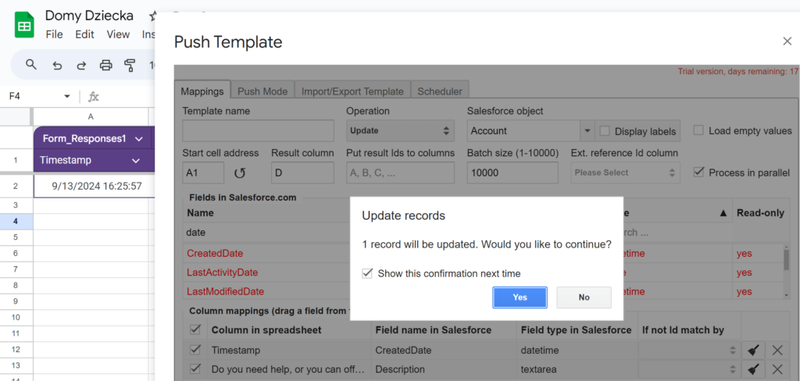Click the Result column field D

pos(303,172)
